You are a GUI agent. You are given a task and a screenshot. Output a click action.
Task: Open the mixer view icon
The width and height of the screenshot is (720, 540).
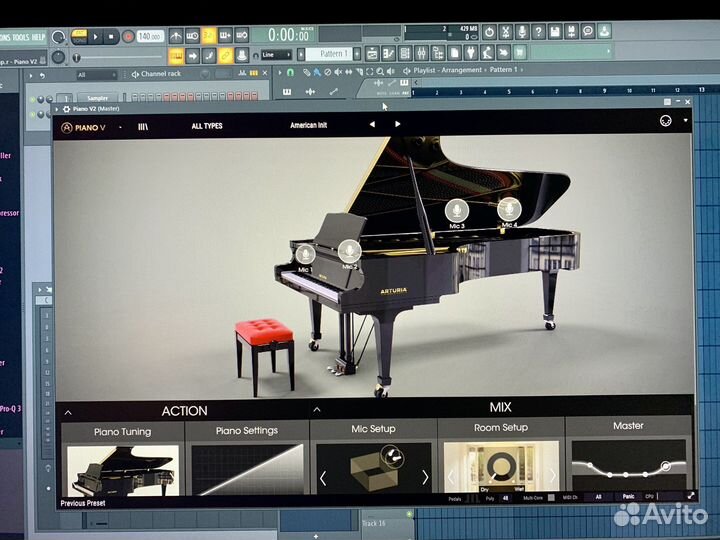pyautogui.click(x=422, y=53)
